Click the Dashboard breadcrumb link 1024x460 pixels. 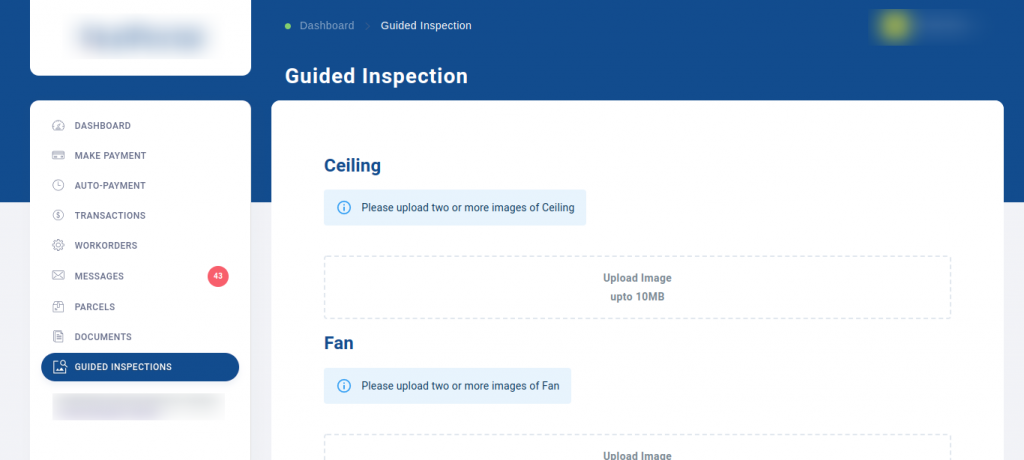327,26
